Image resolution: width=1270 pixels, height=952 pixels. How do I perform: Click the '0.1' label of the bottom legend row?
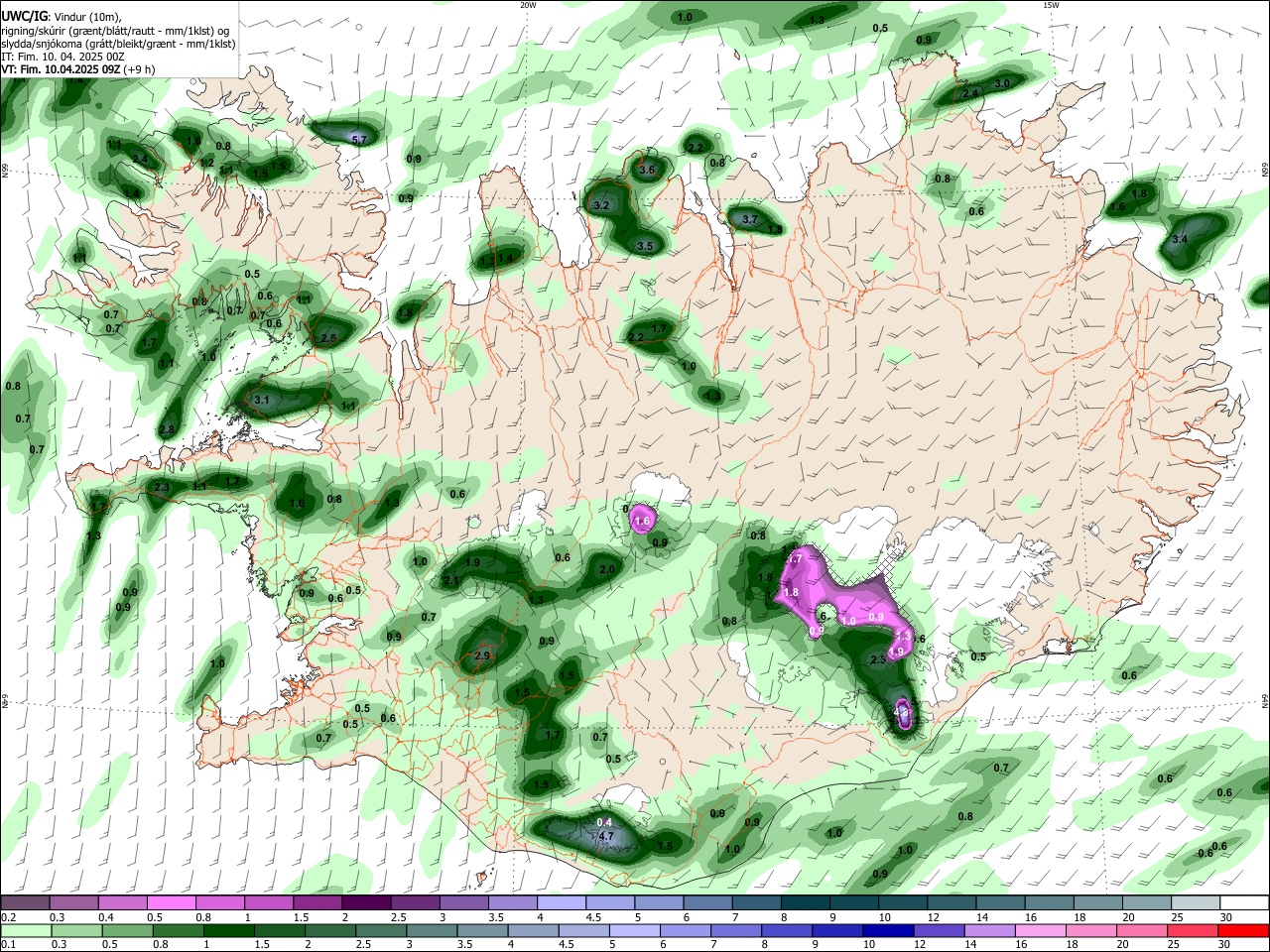(x=8, y=944)
